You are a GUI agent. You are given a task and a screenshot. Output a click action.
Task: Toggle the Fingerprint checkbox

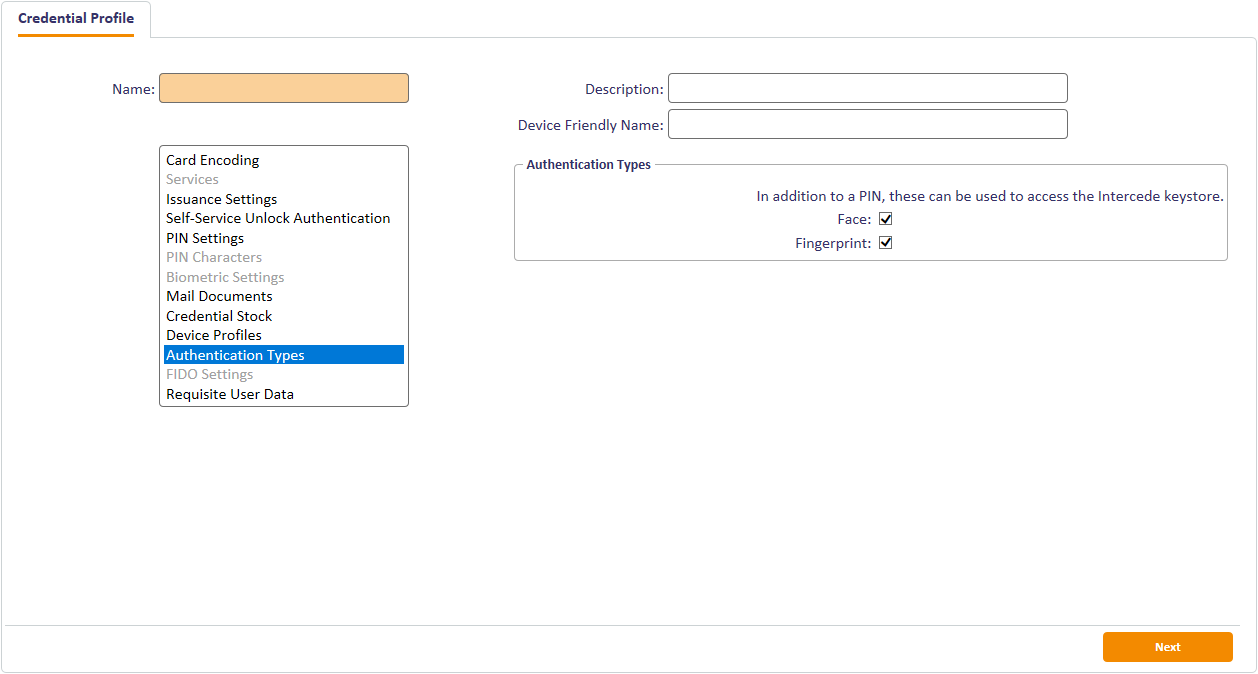(885, 243)
